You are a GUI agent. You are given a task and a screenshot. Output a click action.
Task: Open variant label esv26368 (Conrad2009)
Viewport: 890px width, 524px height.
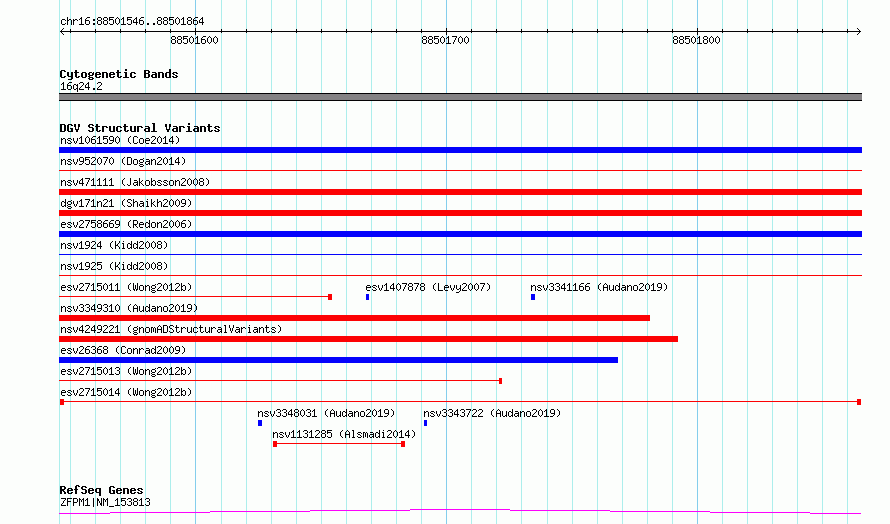[123, 350]
